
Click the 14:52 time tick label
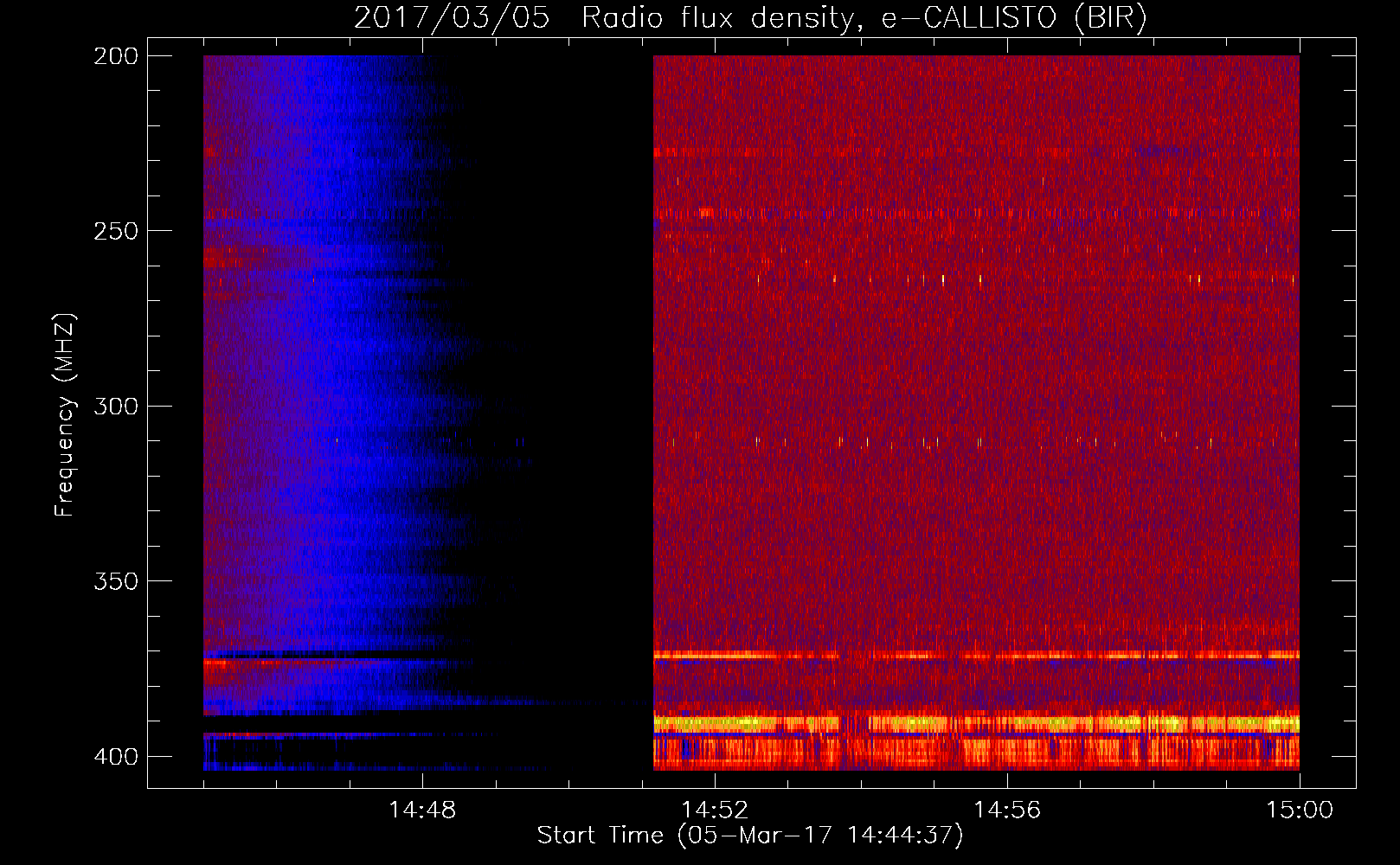[715, 811]
